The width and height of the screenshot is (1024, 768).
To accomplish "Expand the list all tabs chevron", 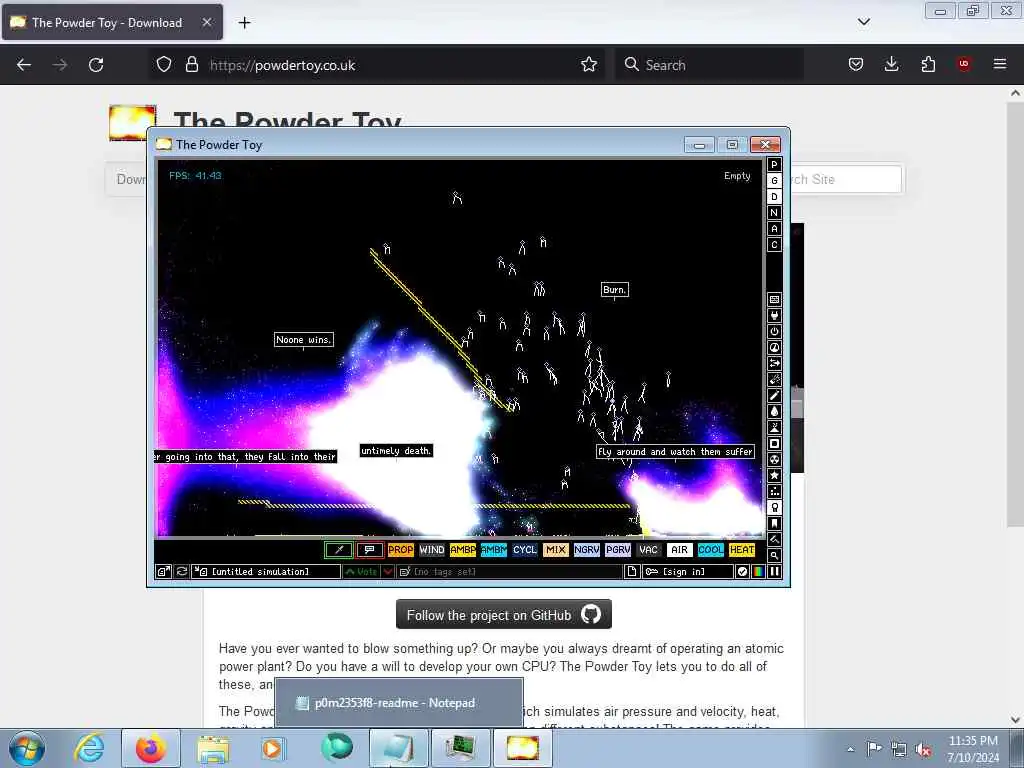I will click(x=864, y=22).
